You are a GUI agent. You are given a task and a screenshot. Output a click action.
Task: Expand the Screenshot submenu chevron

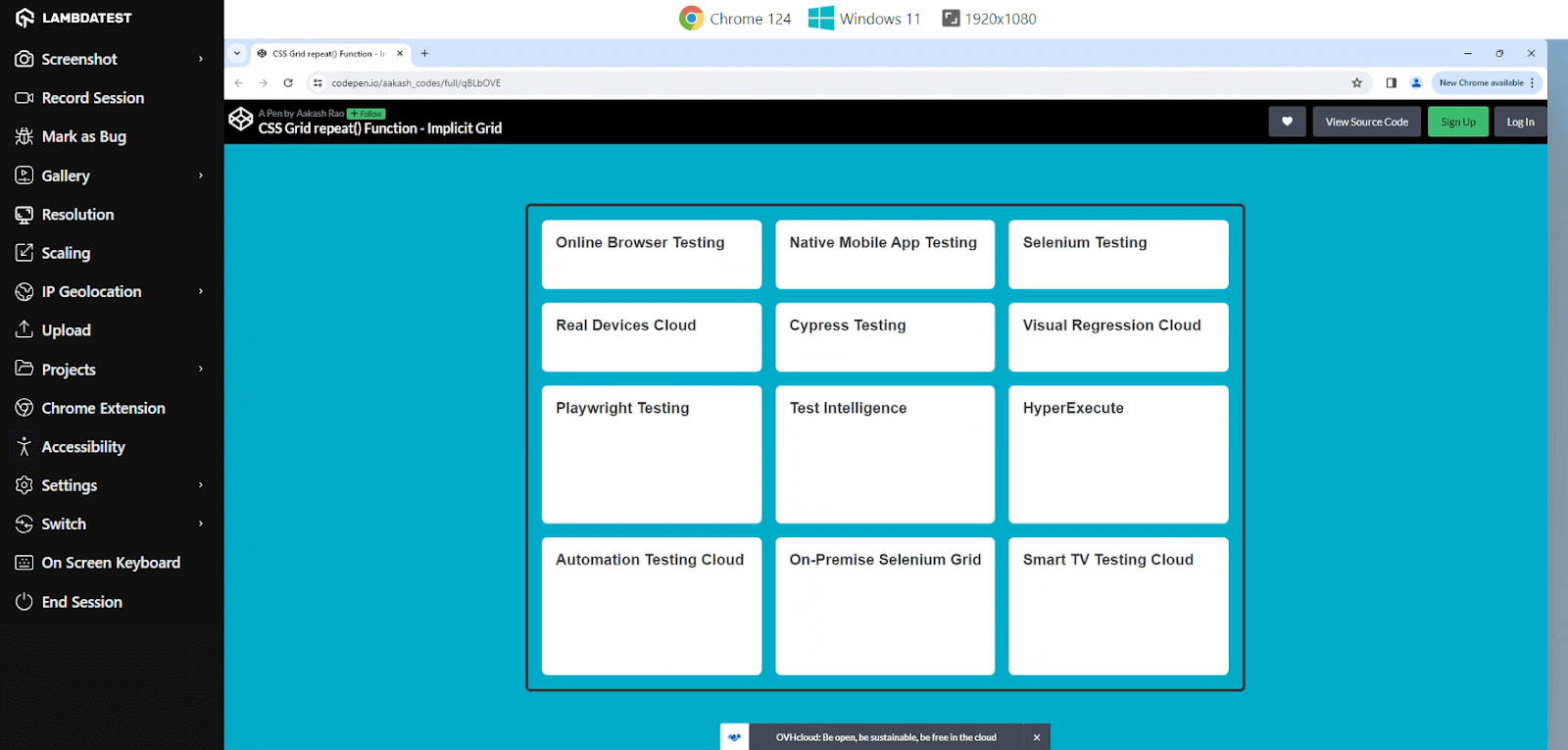[x=201, y=59]
